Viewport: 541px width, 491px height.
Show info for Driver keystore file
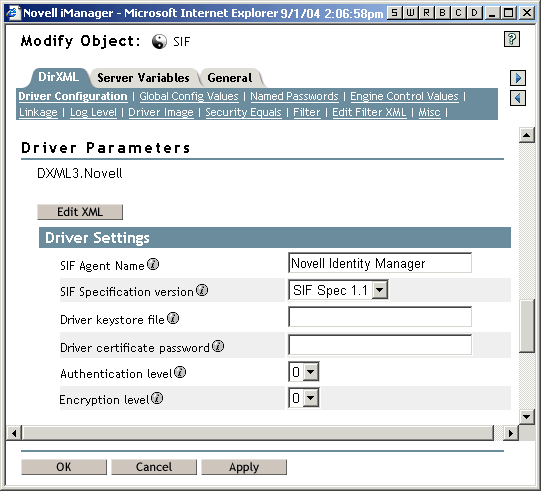pyautogui.click(x=173, y=318)
